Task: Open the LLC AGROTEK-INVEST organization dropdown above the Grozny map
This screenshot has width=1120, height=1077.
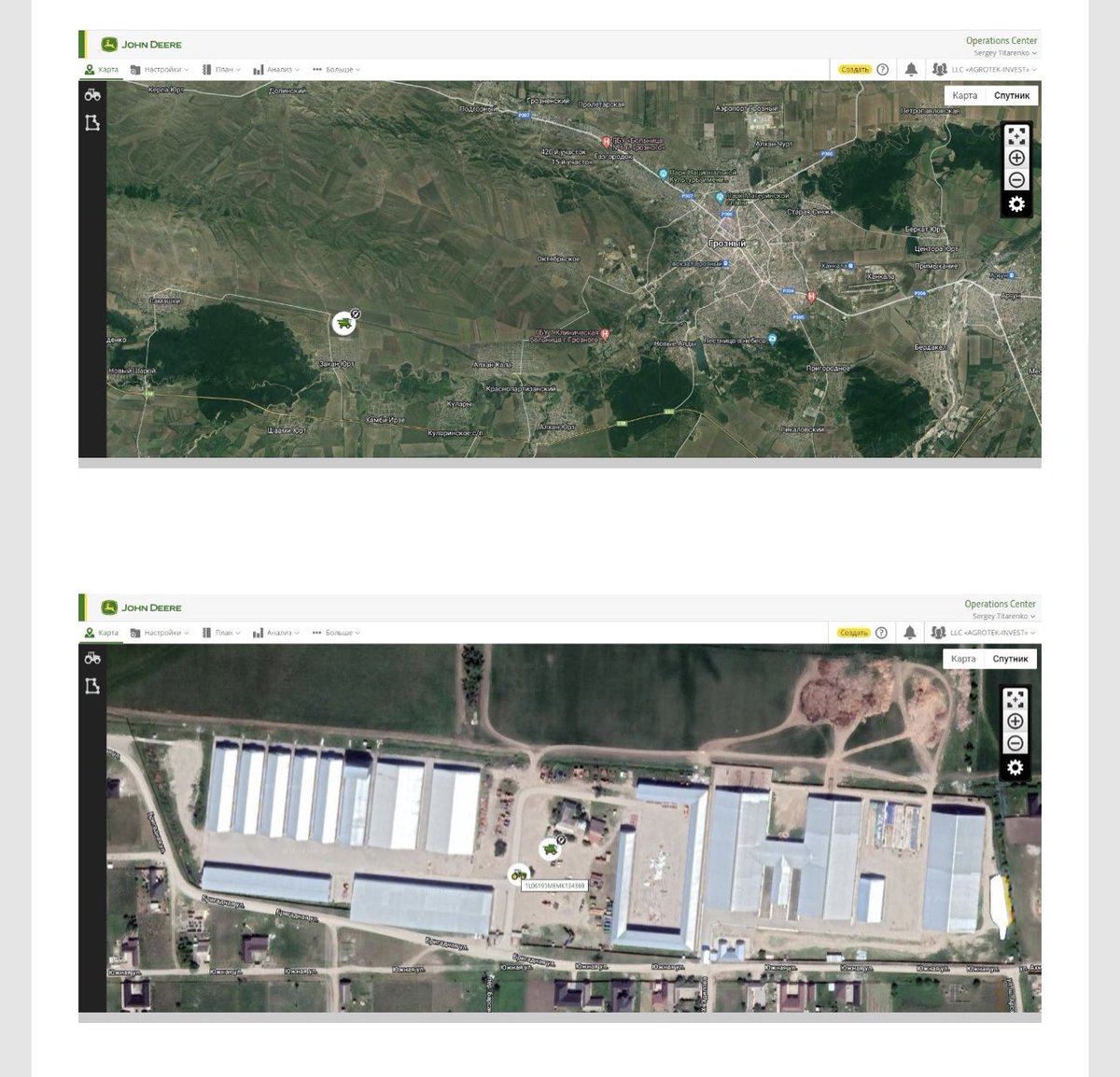Action: 986,69
